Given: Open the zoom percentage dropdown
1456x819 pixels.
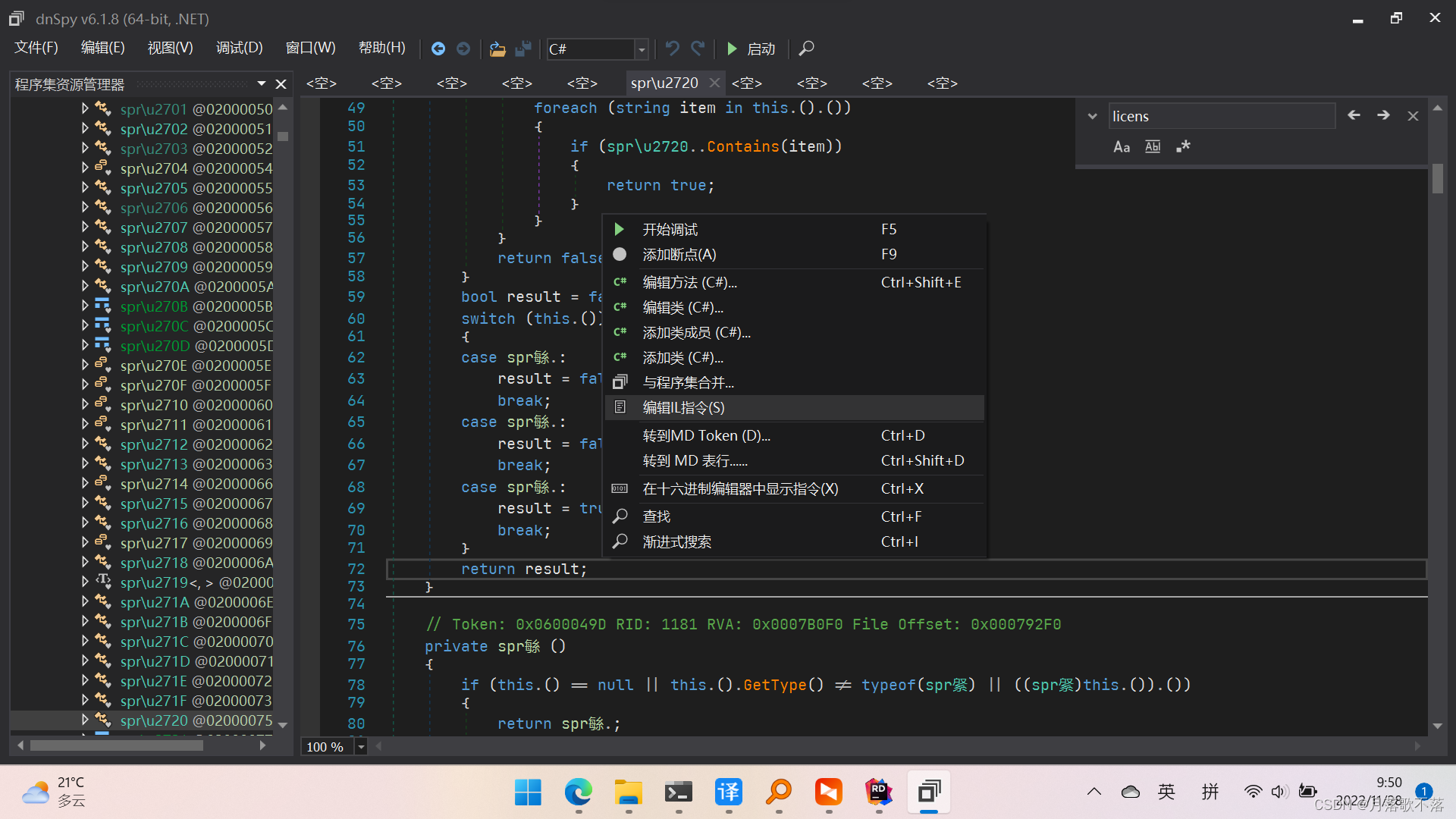Looking at the screenshot, I should (360, 746).
